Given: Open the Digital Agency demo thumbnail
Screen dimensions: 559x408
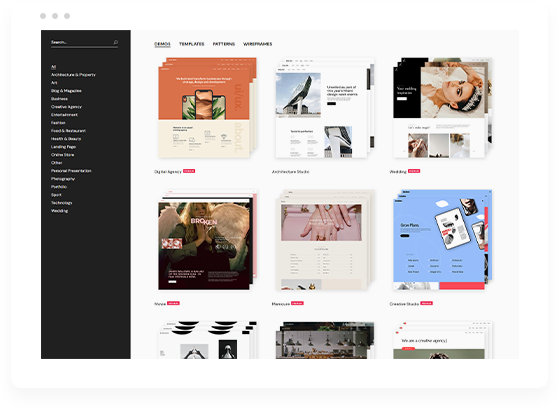Looking at the screenshot, I should coord(207,108).
